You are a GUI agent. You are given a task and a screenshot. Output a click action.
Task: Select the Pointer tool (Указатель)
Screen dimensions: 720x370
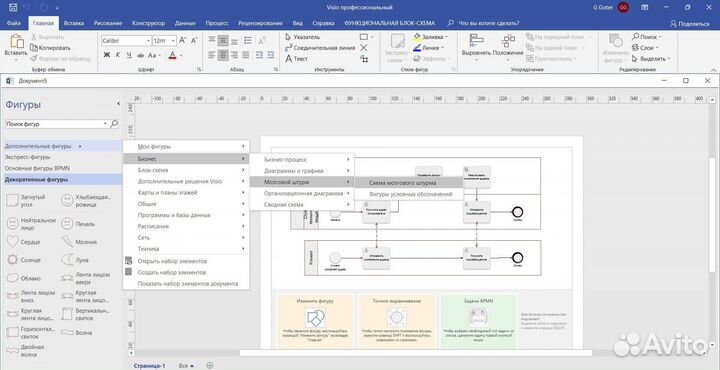point(302,37)
